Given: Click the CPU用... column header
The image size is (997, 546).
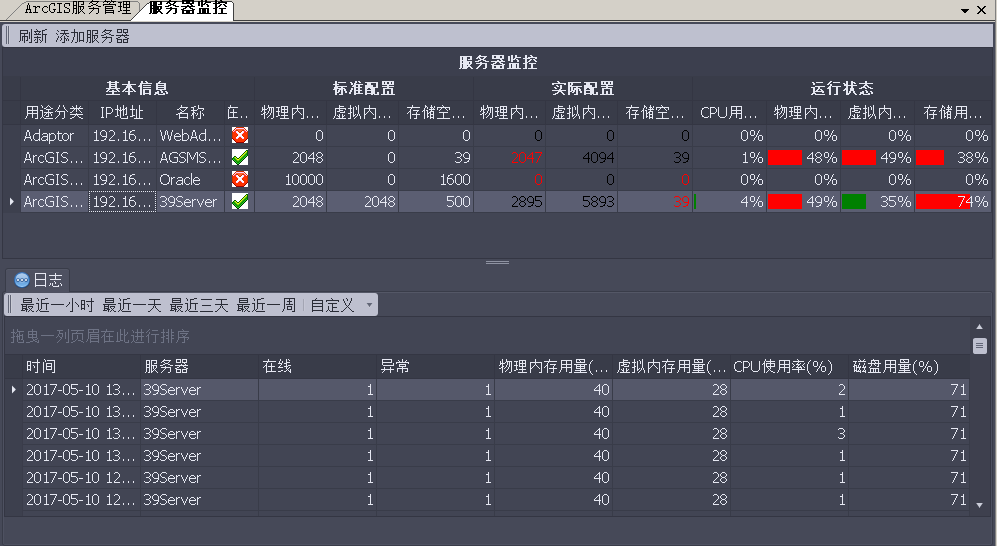Looking at the screenshot, I should pos(729,113).
